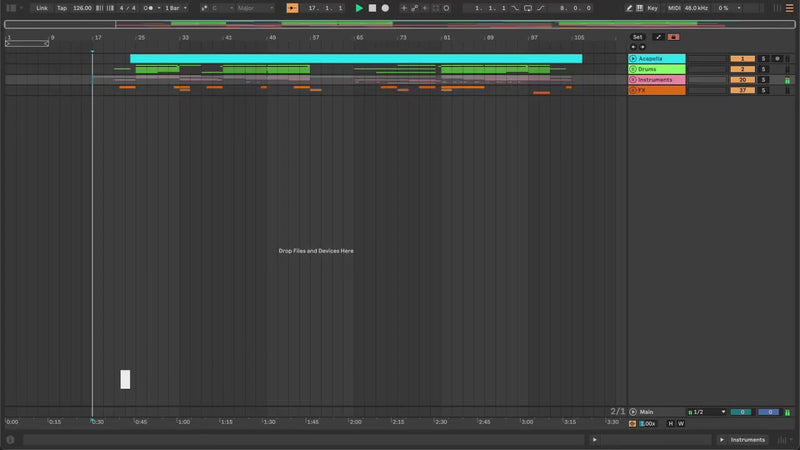Toggle the orange Follow playback button
Screen dimensions: 800x450
[x=292, y=8]
